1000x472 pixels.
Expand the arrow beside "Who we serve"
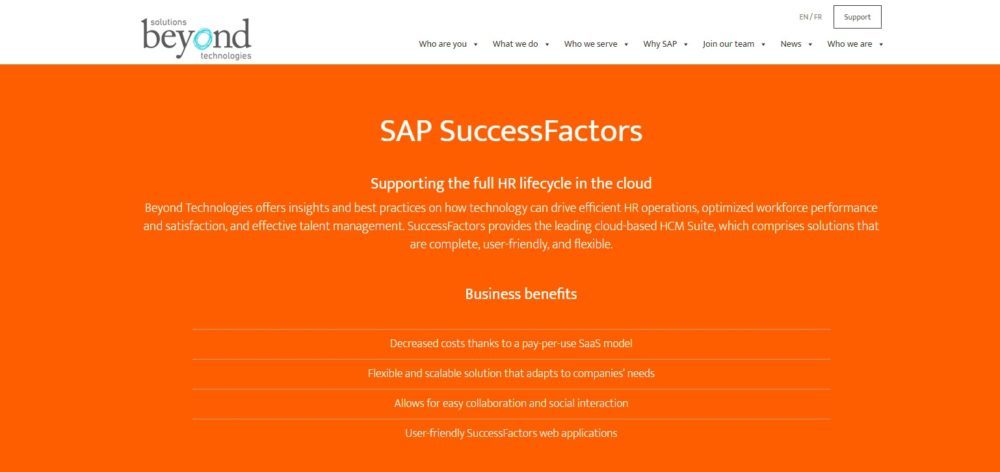[627, 44]
